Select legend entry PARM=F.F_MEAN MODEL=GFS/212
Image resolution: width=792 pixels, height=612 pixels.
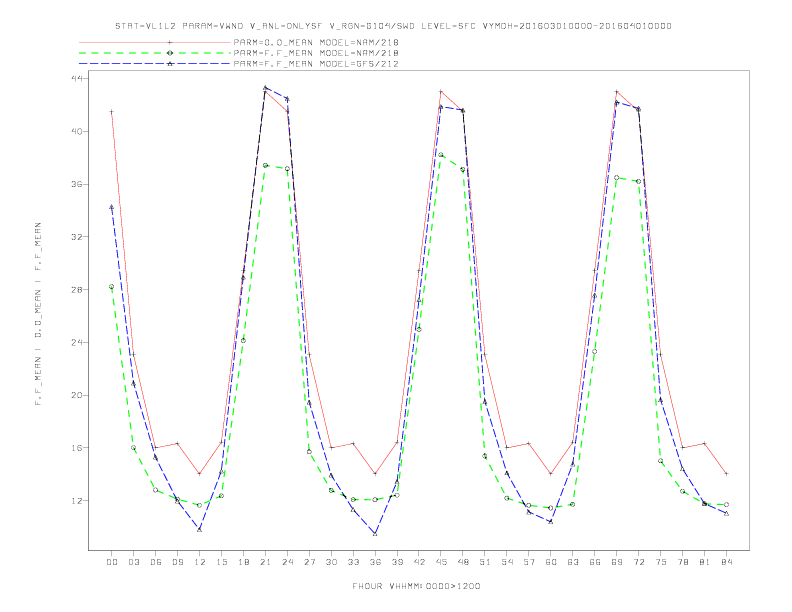[316, 64]
